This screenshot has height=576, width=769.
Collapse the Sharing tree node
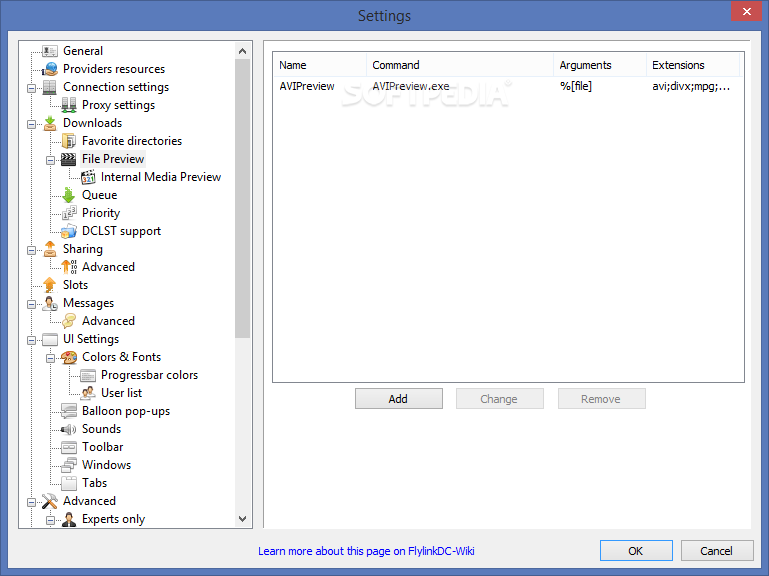coord(31,250)
